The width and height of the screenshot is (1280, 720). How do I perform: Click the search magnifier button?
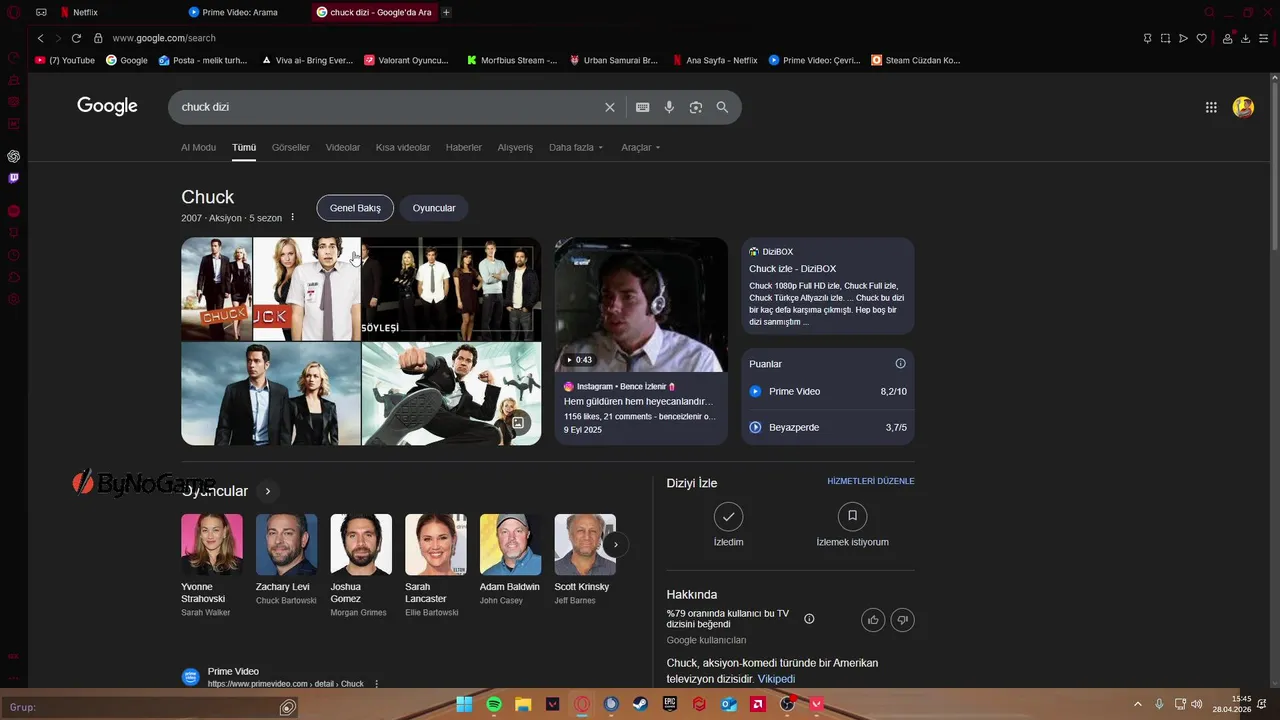(722, 107)
